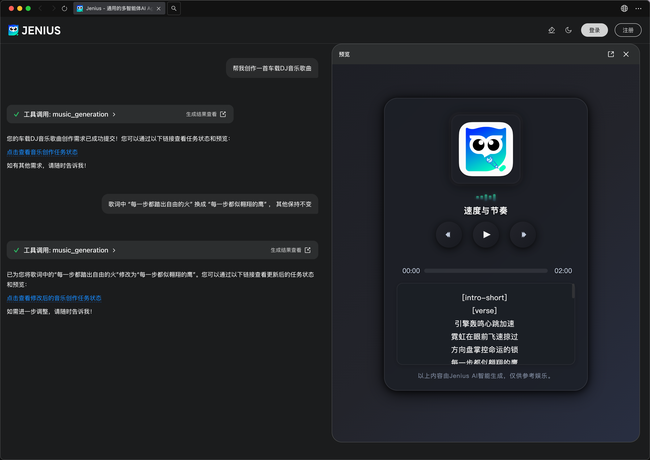The width and height of the screenshot is (650, 460).
Task: Click the 注册 register button
Action: tap(628, 30)
